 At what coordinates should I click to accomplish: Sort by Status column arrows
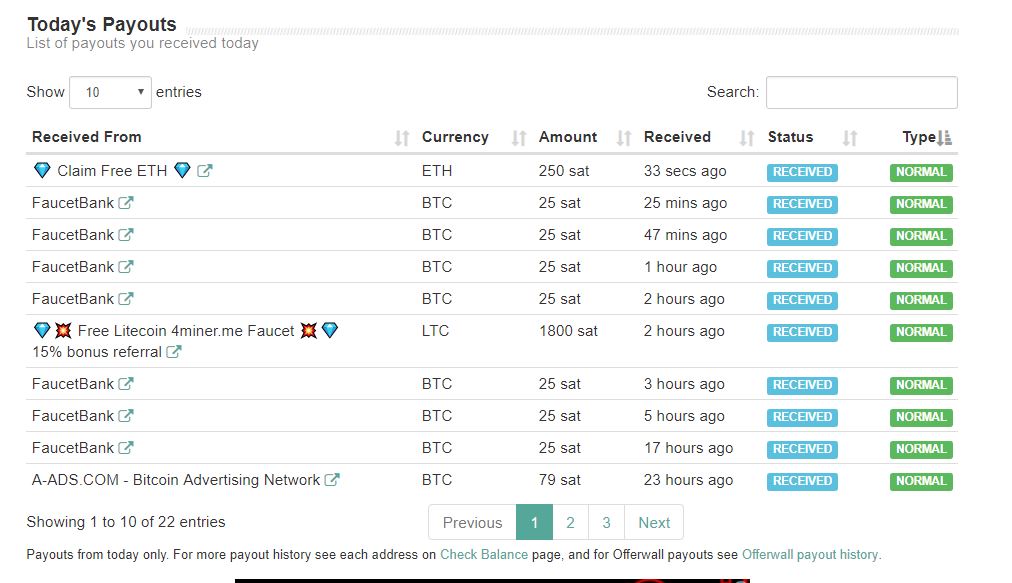pos(850,138)
